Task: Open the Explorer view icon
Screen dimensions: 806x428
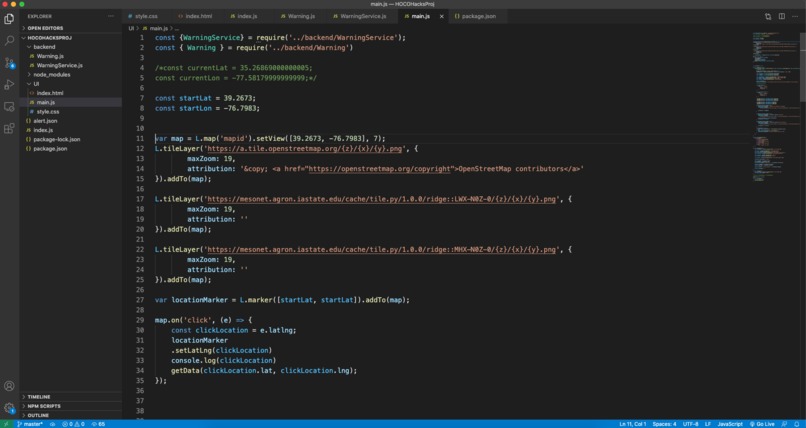Action: click(9, 19)
